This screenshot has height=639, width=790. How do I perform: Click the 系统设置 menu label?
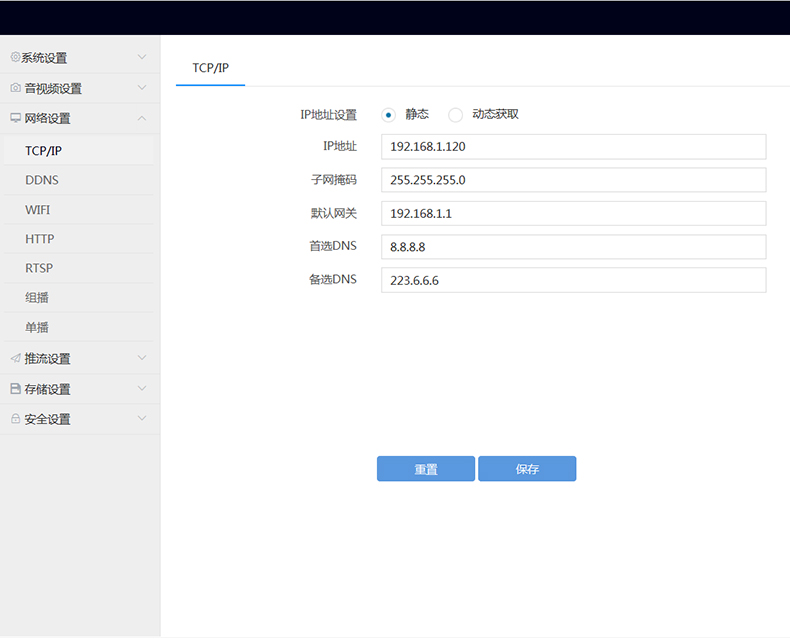(44, 58)
